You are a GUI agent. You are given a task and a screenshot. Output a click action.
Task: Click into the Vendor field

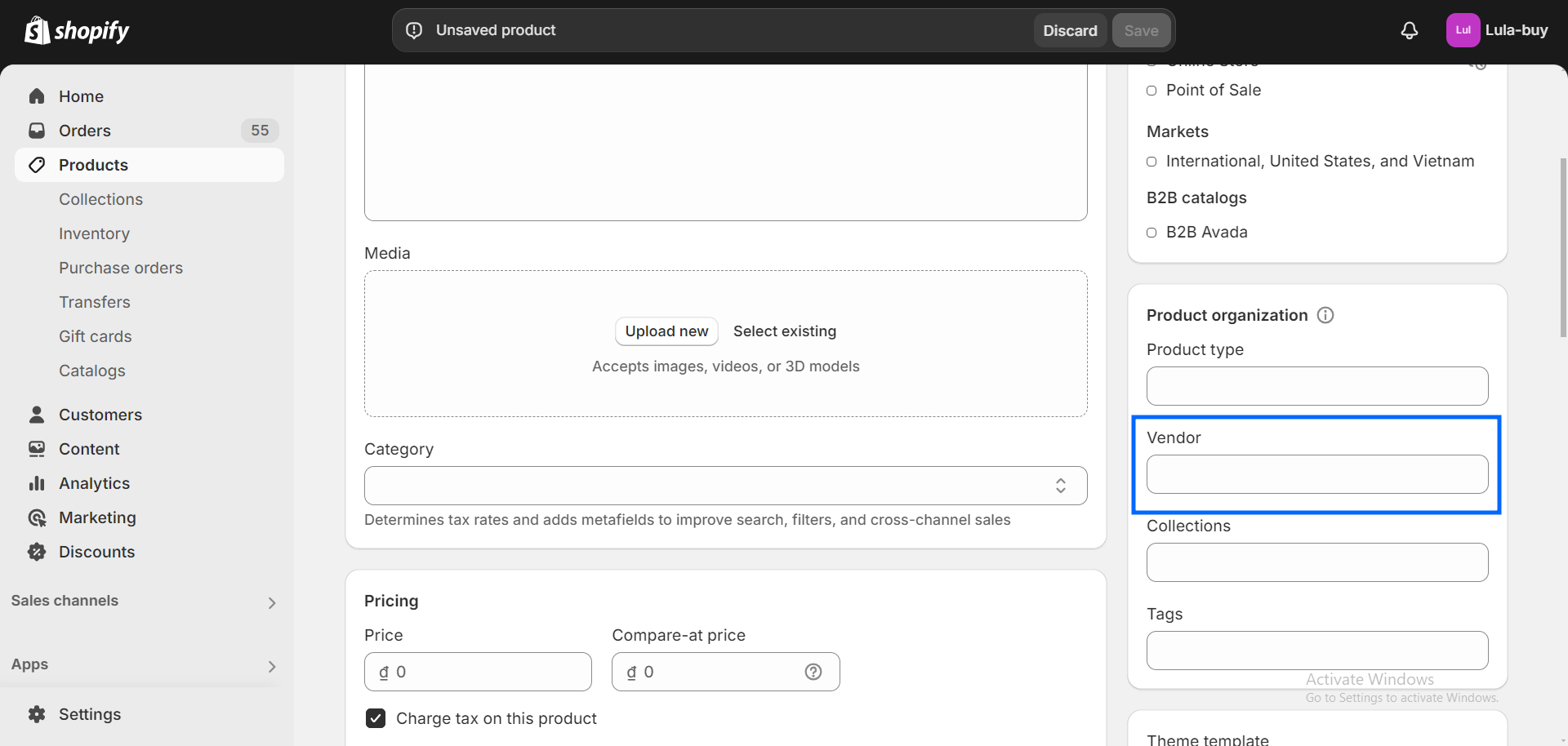point(1317,474)
